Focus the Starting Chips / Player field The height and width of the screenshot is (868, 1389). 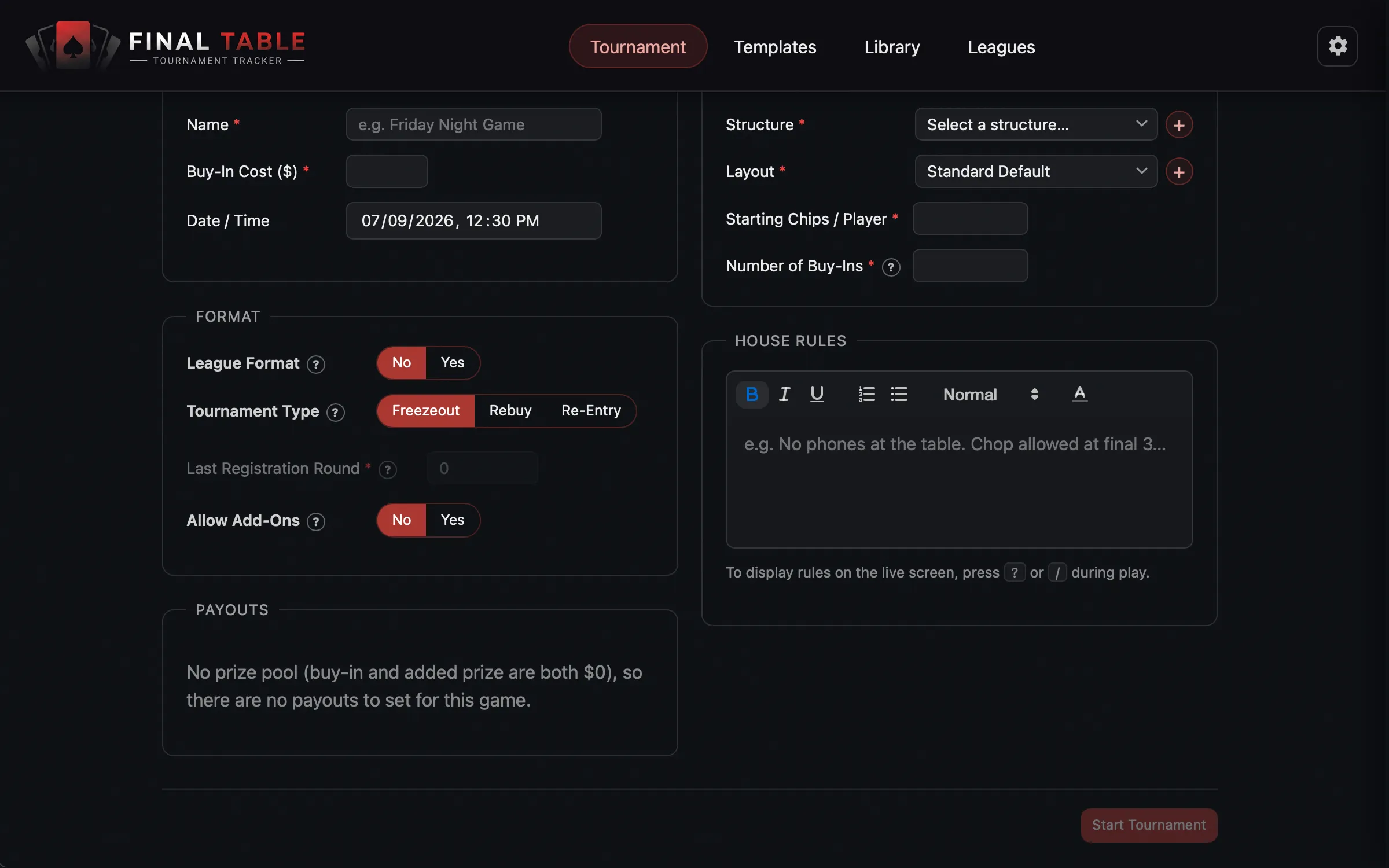coord(970,219)
